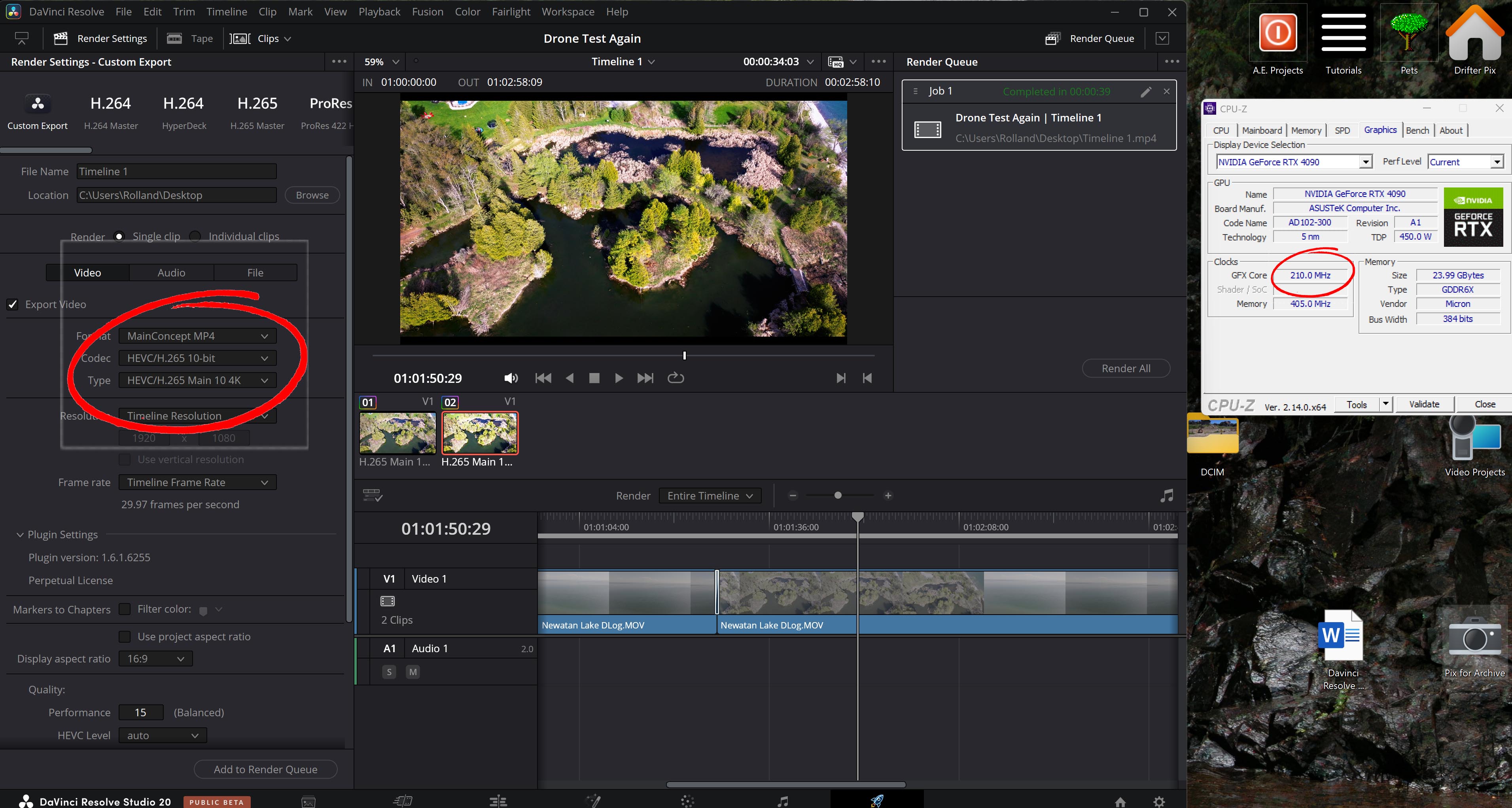
Task: Remove Job 1 with its X icon
Action: coord(1166,91)
